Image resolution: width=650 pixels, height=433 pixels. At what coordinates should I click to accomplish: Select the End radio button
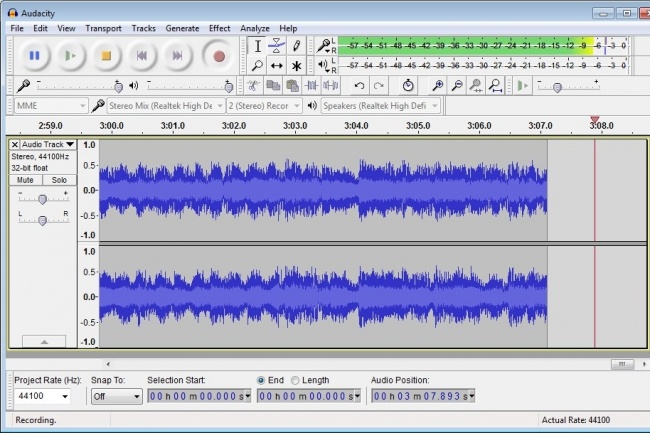point(261,380)
